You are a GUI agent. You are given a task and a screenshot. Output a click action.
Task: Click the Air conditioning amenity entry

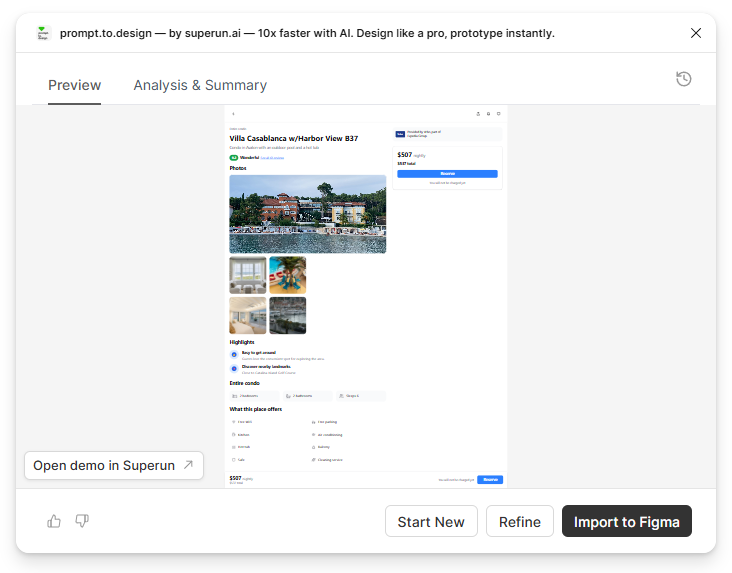pos(327,435)
